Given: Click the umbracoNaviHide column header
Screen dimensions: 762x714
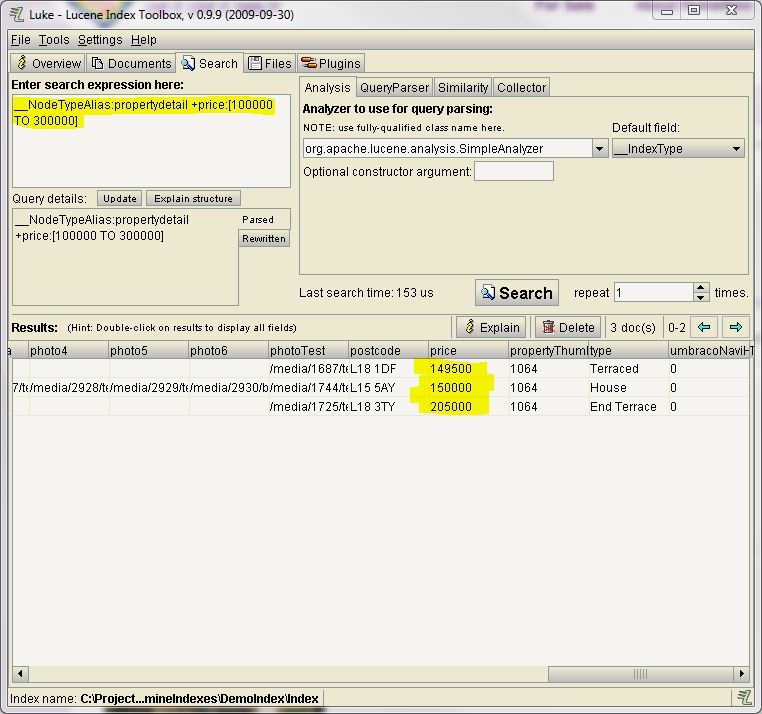Looking at the screenshot, I should (x=711, y=350).
